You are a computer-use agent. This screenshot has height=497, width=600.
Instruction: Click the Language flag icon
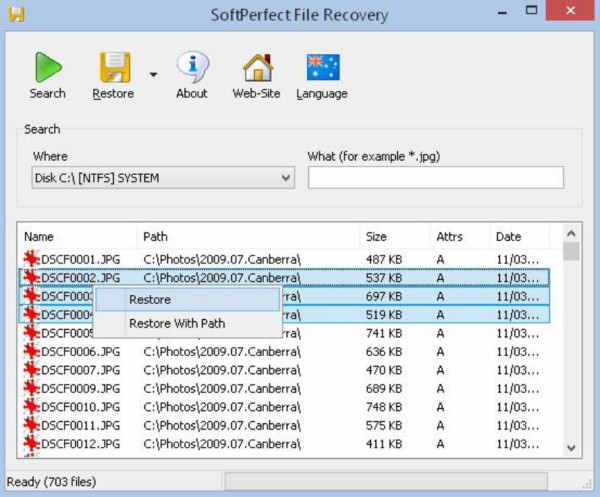tap(322, 67)
